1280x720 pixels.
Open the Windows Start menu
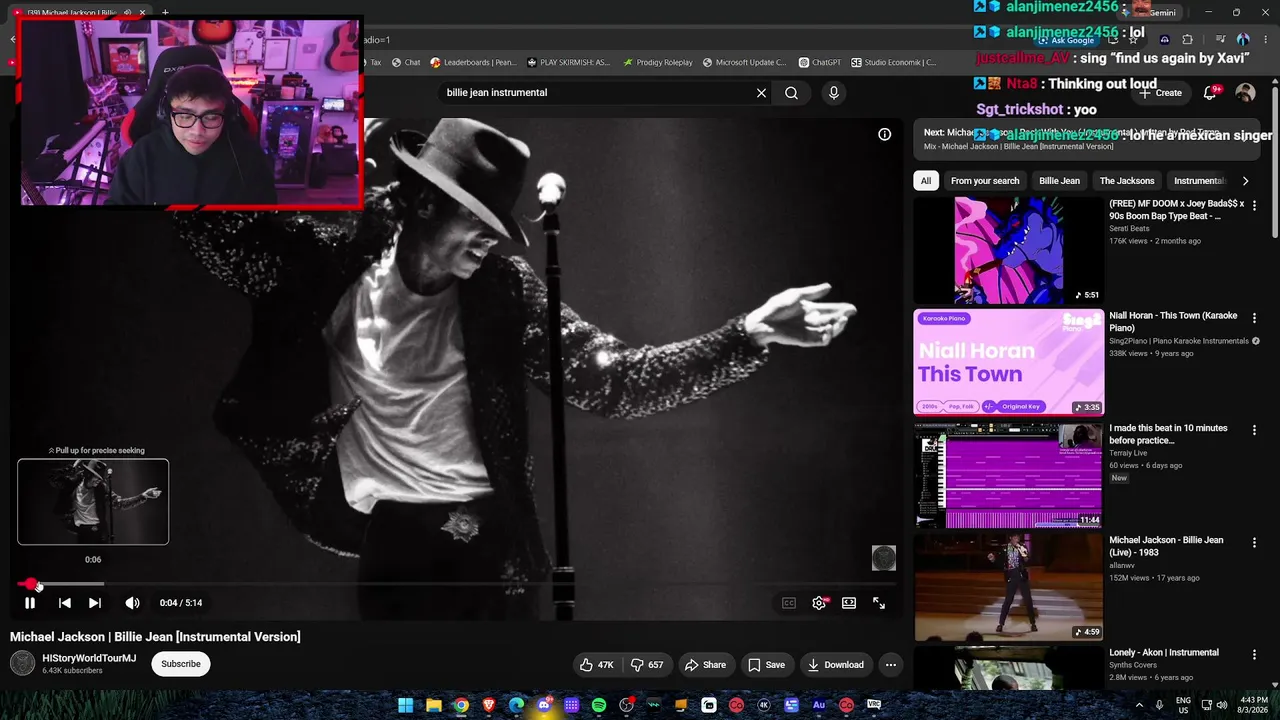click(405, 705)
